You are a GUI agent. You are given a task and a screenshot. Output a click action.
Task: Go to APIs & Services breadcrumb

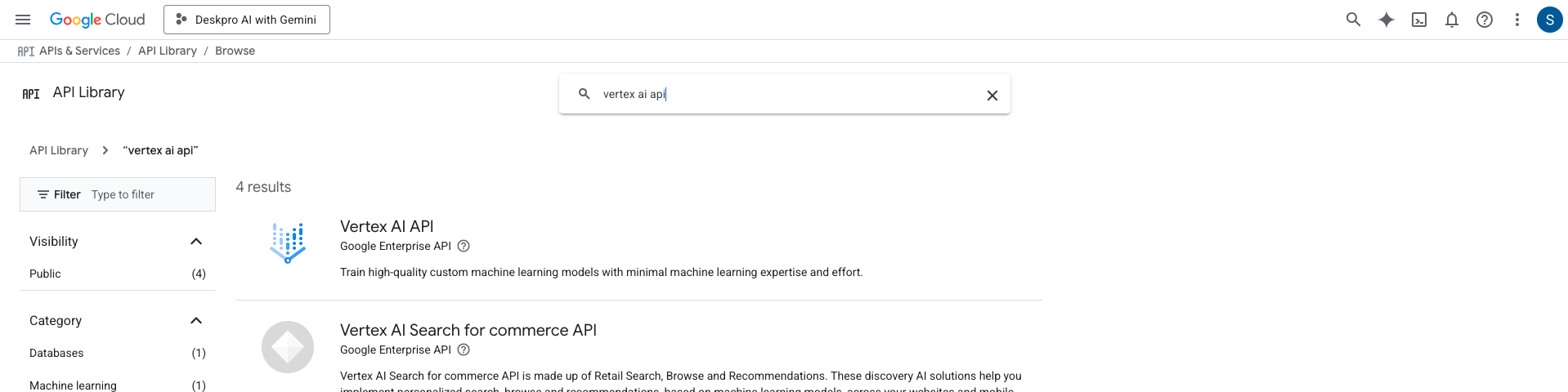coord(79,51)
